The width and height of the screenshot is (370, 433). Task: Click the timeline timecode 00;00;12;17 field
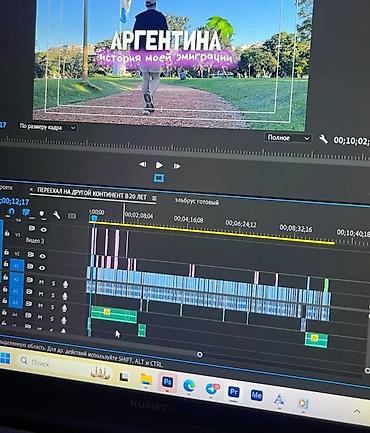coord(14,201)
